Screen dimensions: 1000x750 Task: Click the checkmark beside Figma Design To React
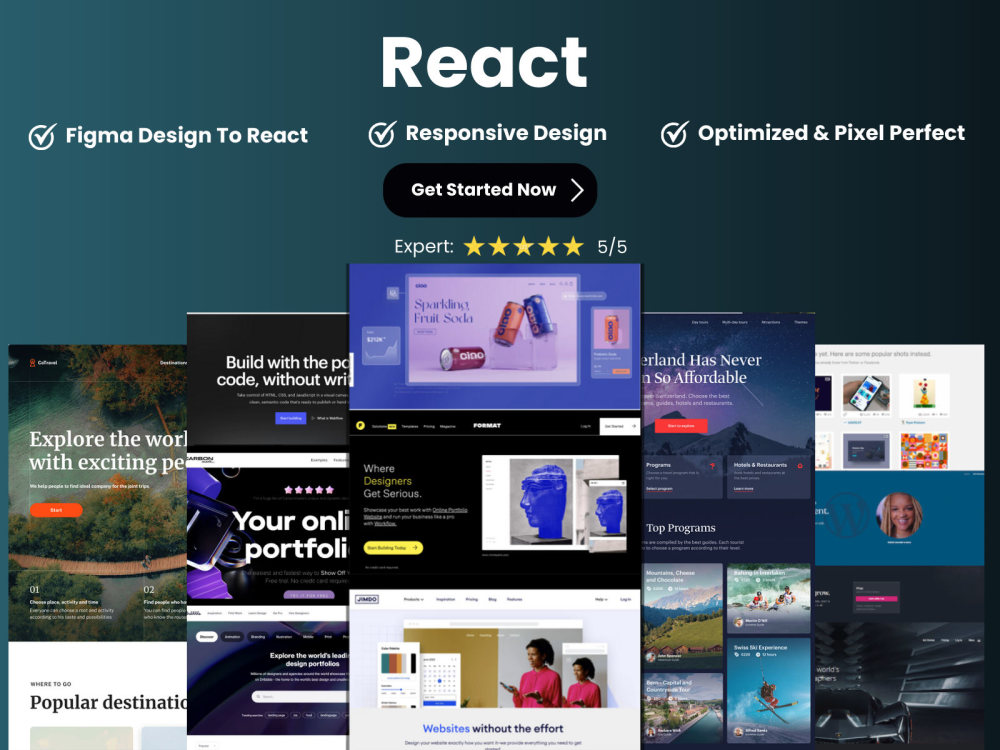click(x=43, y=136)
